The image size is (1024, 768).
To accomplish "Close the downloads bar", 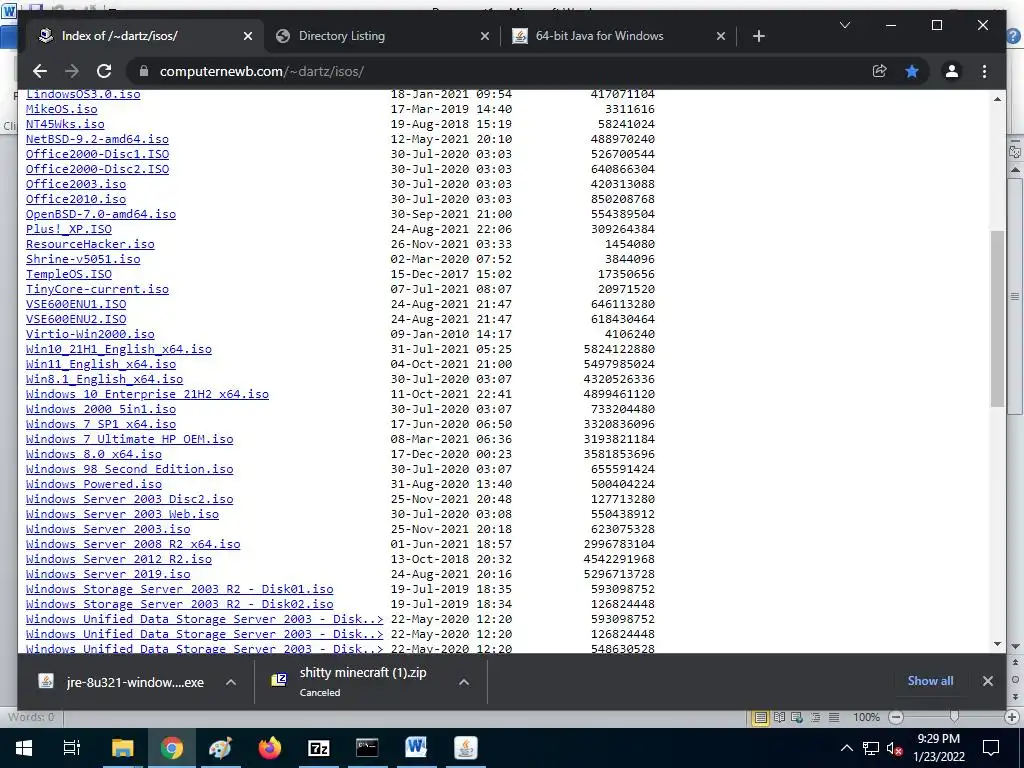I will click(987, 680).
